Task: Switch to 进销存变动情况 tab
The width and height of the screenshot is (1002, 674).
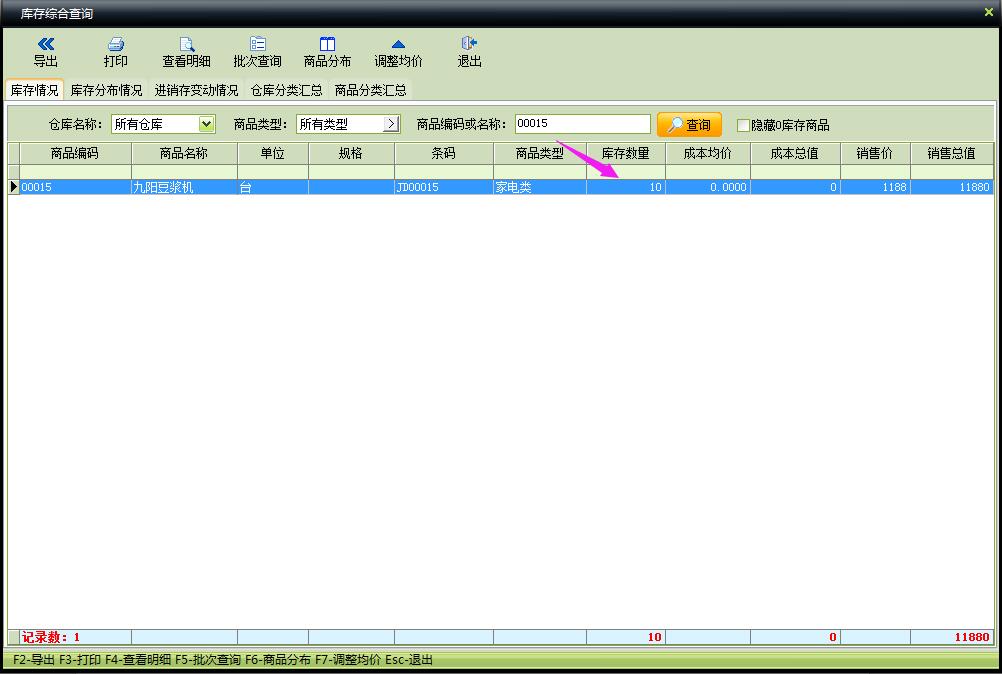Action: coord(196,90)
